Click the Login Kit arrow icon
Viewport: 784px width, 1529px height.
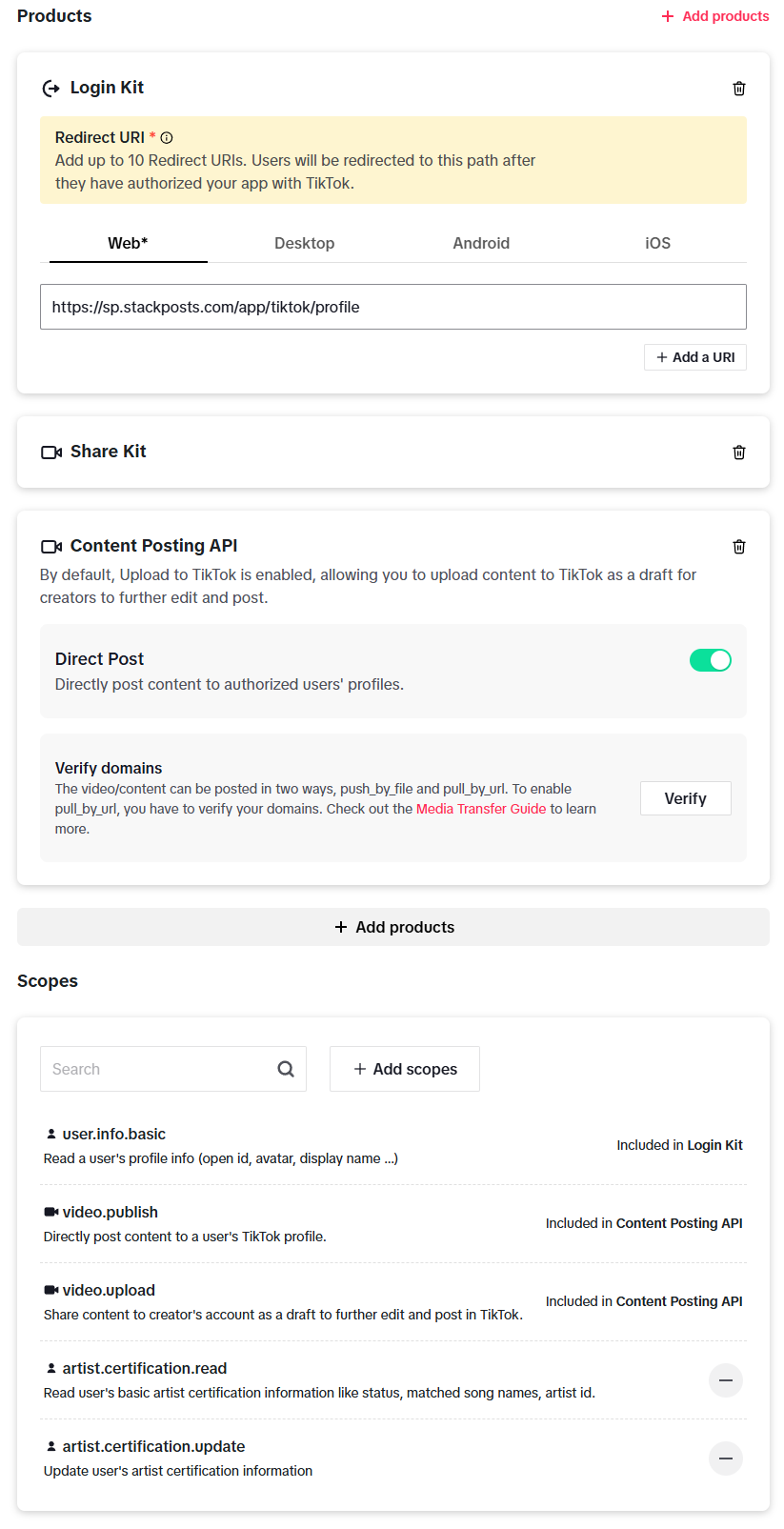(51, 89)
